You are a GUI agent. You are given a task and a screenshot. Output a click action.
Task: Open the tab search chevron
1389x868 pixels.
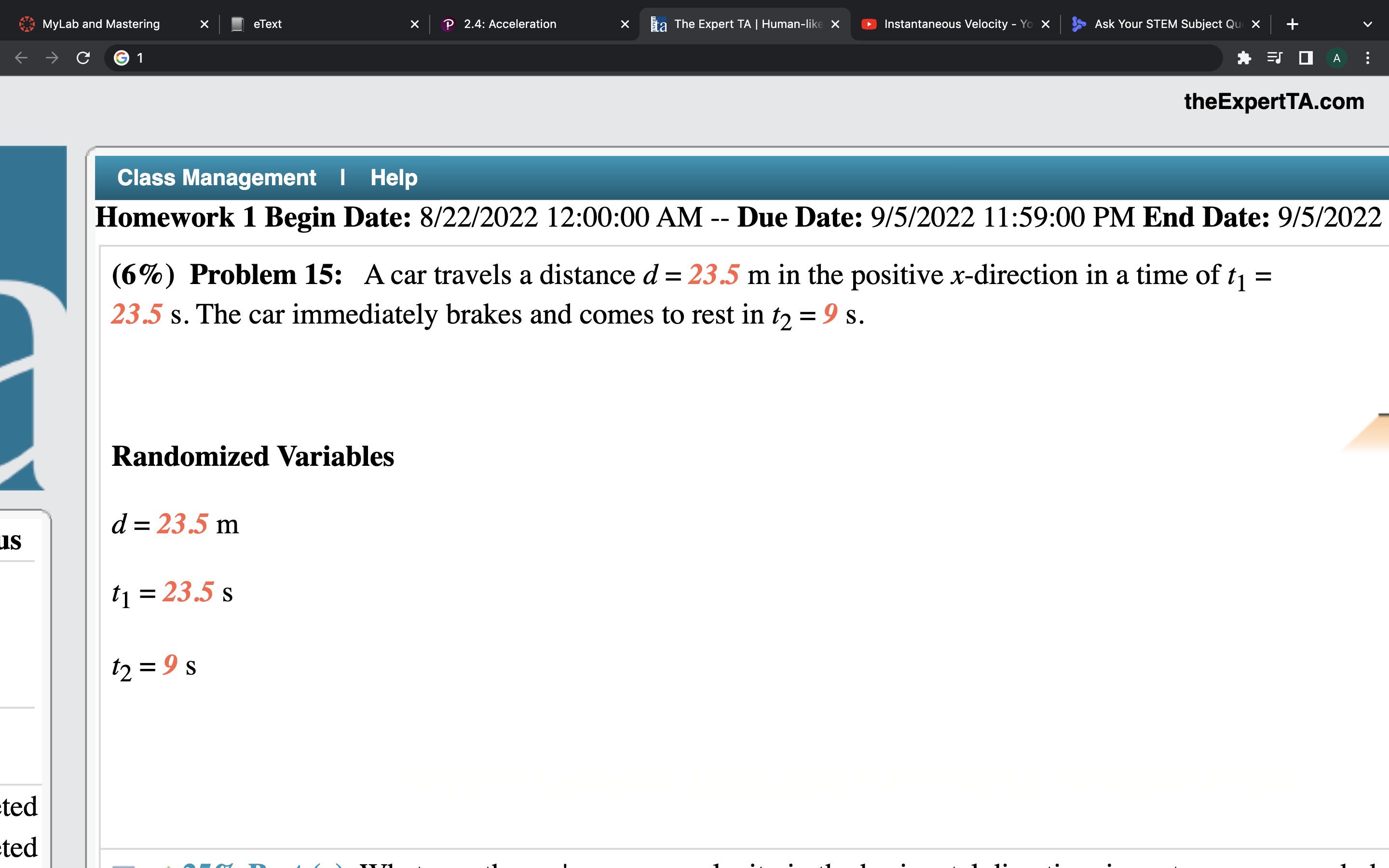click(x=1368, y=24)
